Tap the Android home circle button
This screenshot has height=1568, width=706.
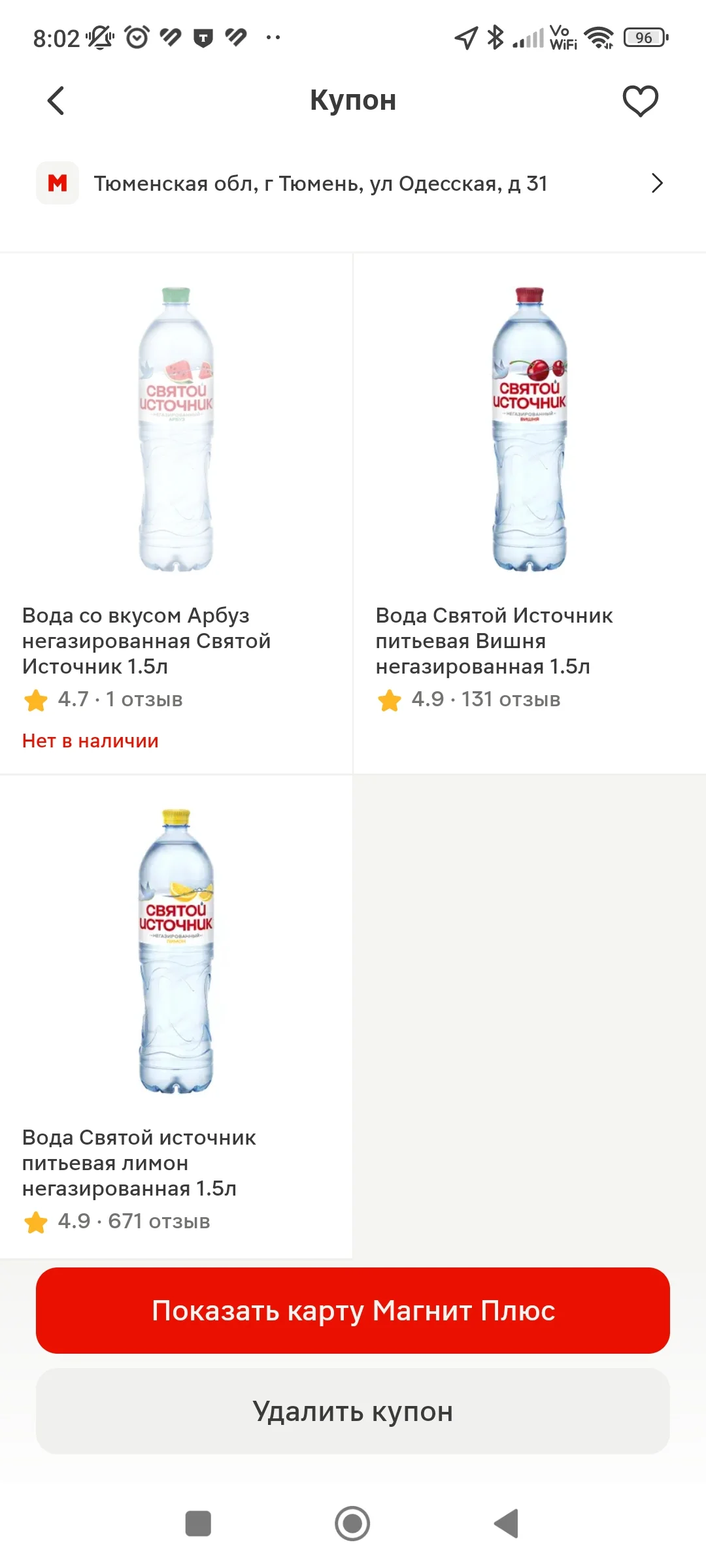pos(352,1524)
